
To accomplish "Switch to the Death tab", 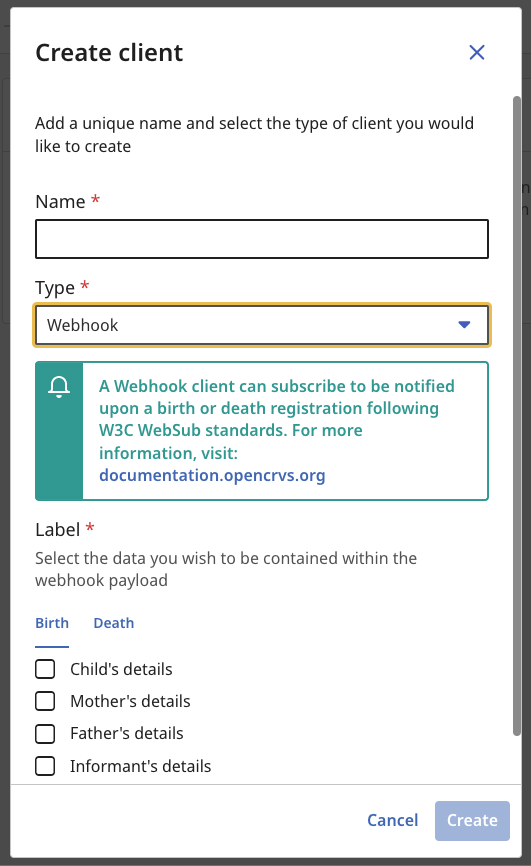I will (x=114, y=623).
